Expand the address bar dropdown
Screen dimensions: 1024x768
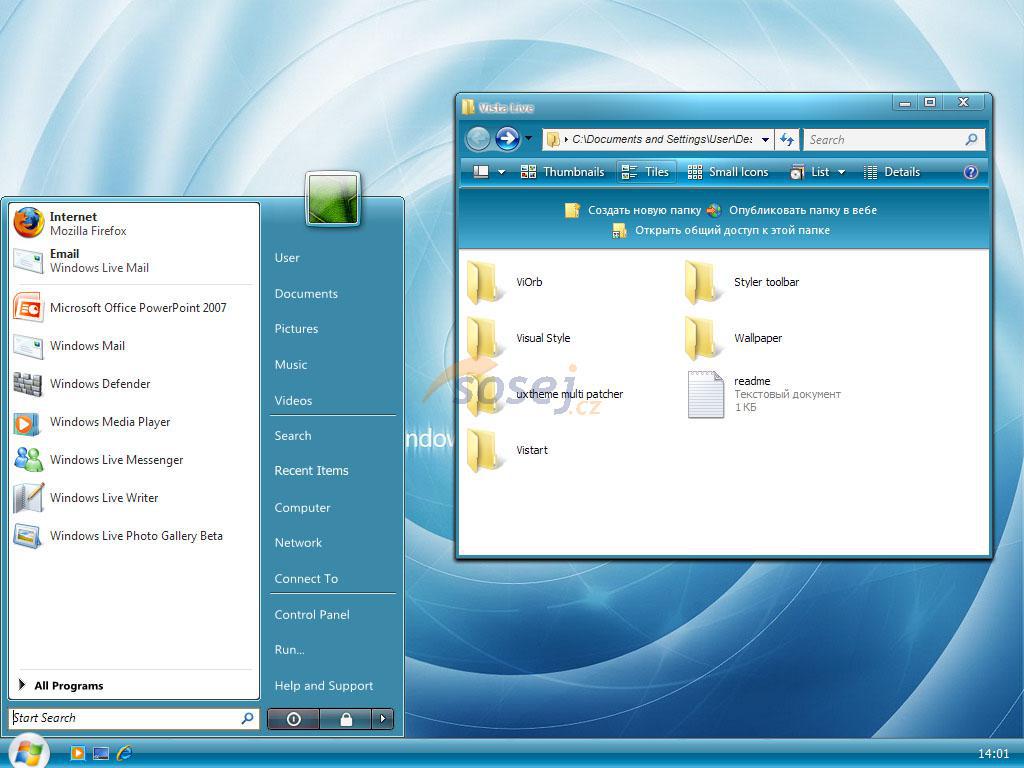765,139
